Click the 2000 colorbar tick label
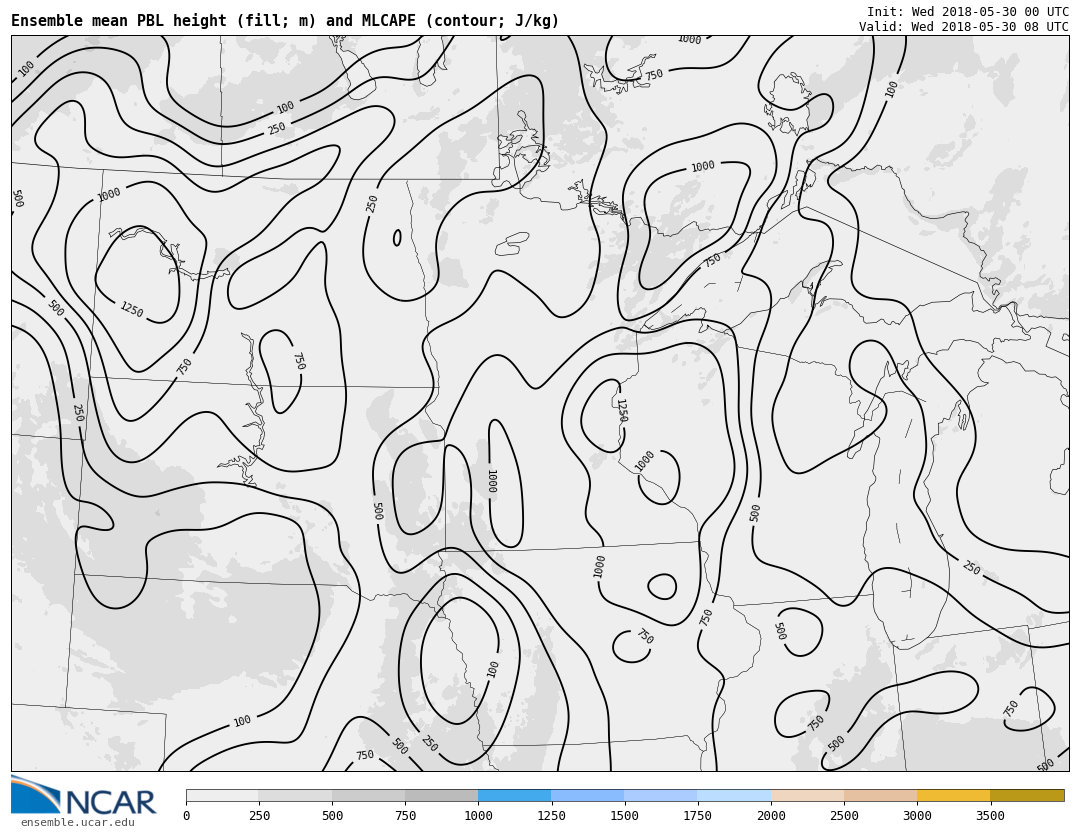This screenshot has width=1080, height=834. [x=771, y=816]
